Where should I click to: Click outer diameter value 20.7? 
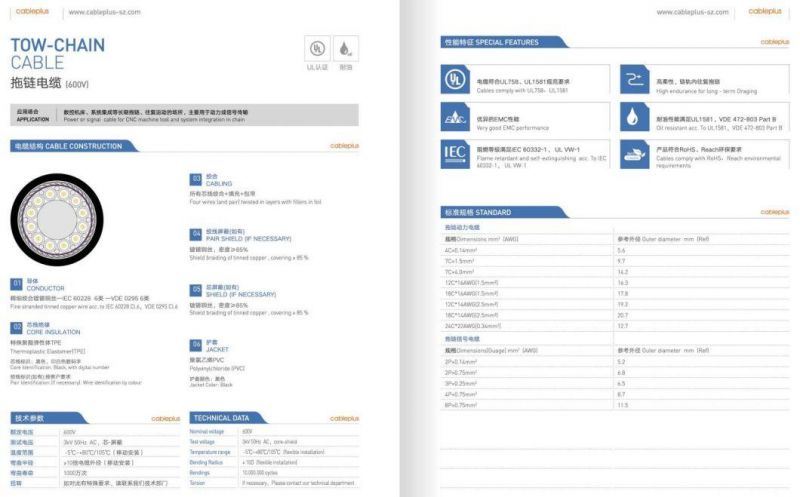coord(622,315)
